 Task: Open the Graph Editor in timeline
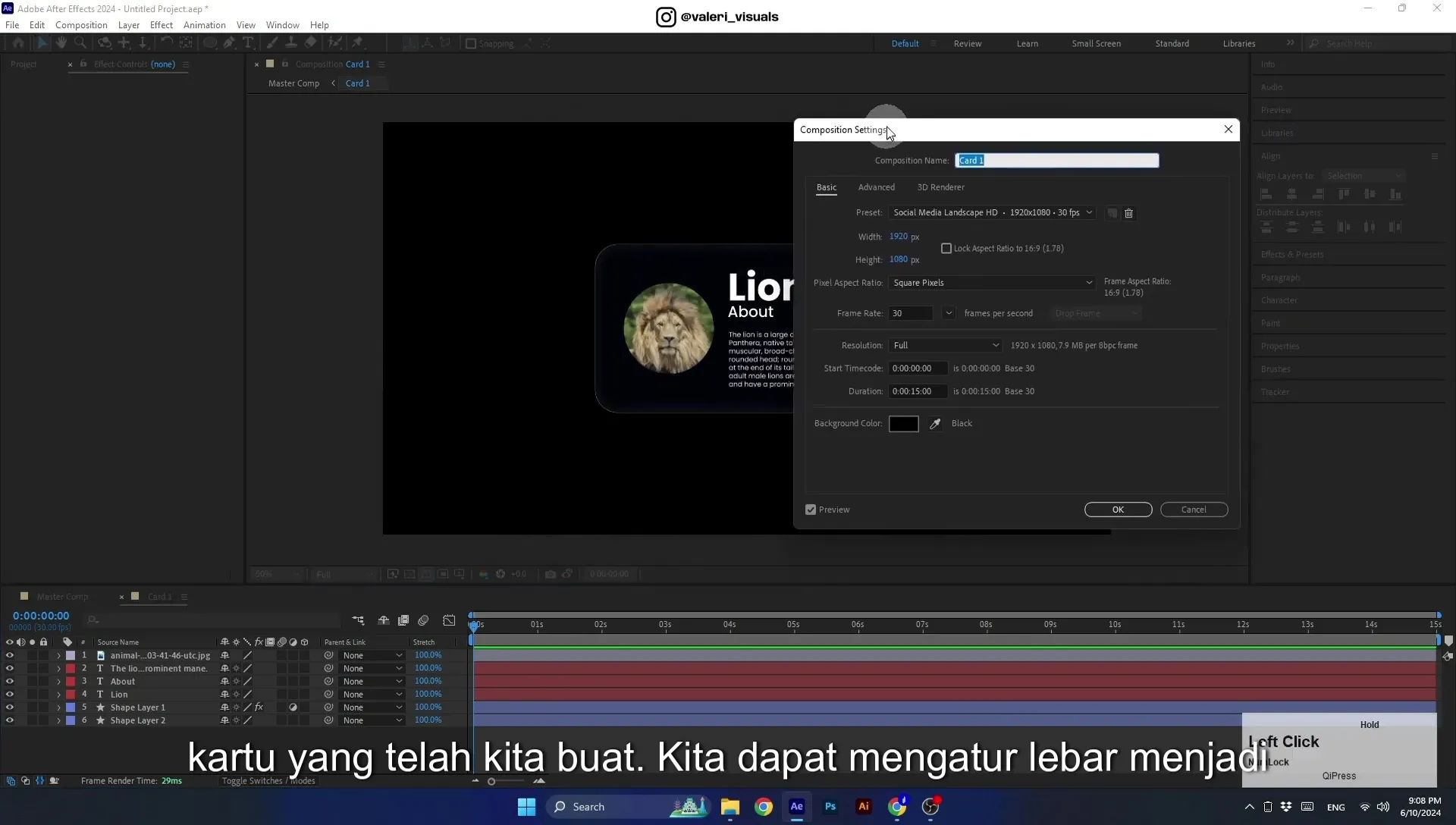[x=449, y=620]
